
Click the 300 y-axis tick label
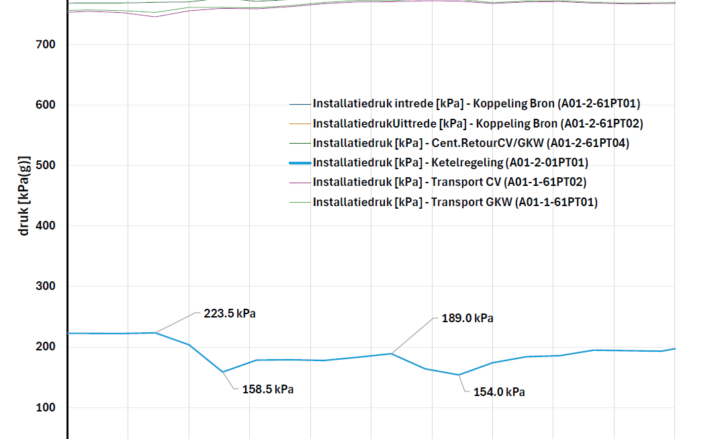(x=45, y=286)
